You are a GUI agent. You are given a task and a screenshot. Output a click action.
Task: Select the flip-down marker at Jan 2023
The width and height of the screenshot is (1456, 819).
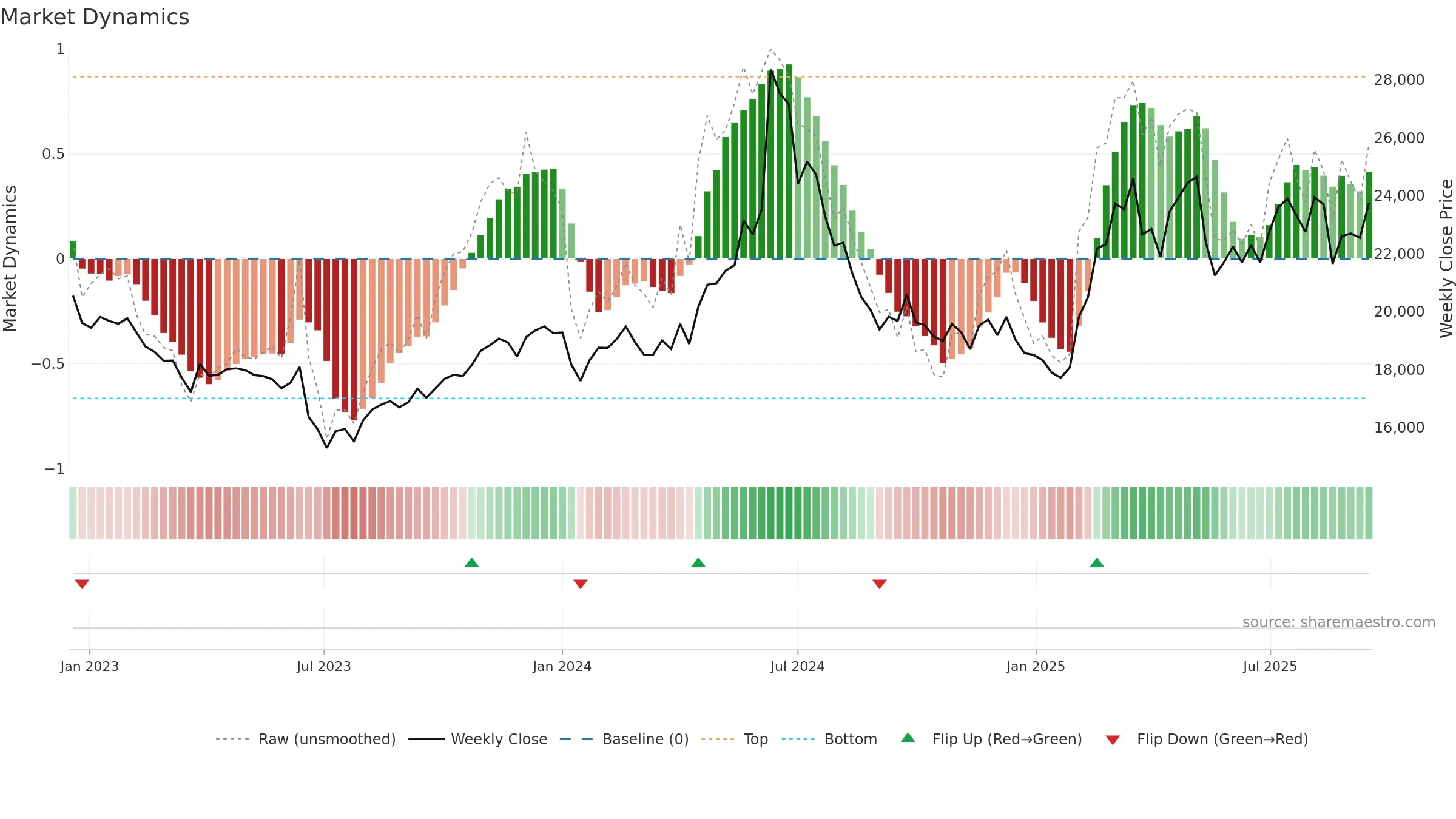(x=82, y=584)
